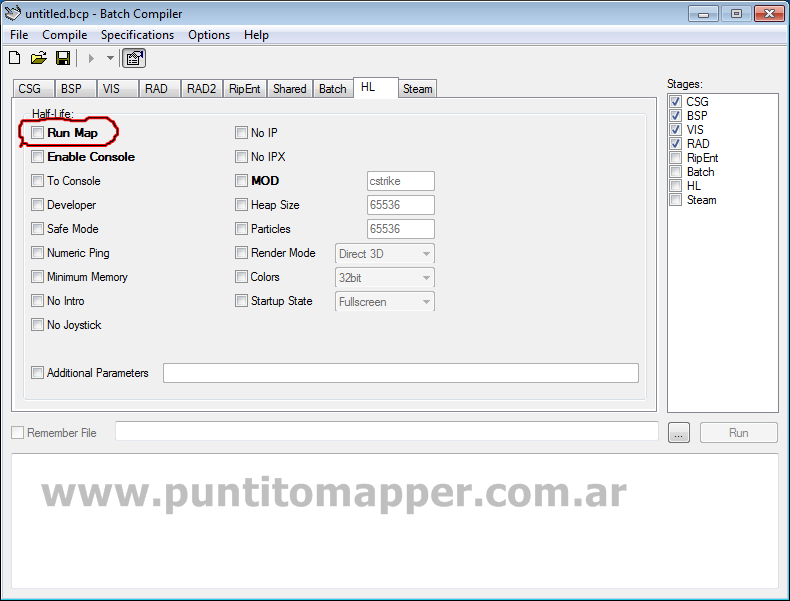
Task: Click the run arrow toolbar icon
Action: tap(91, 58)
